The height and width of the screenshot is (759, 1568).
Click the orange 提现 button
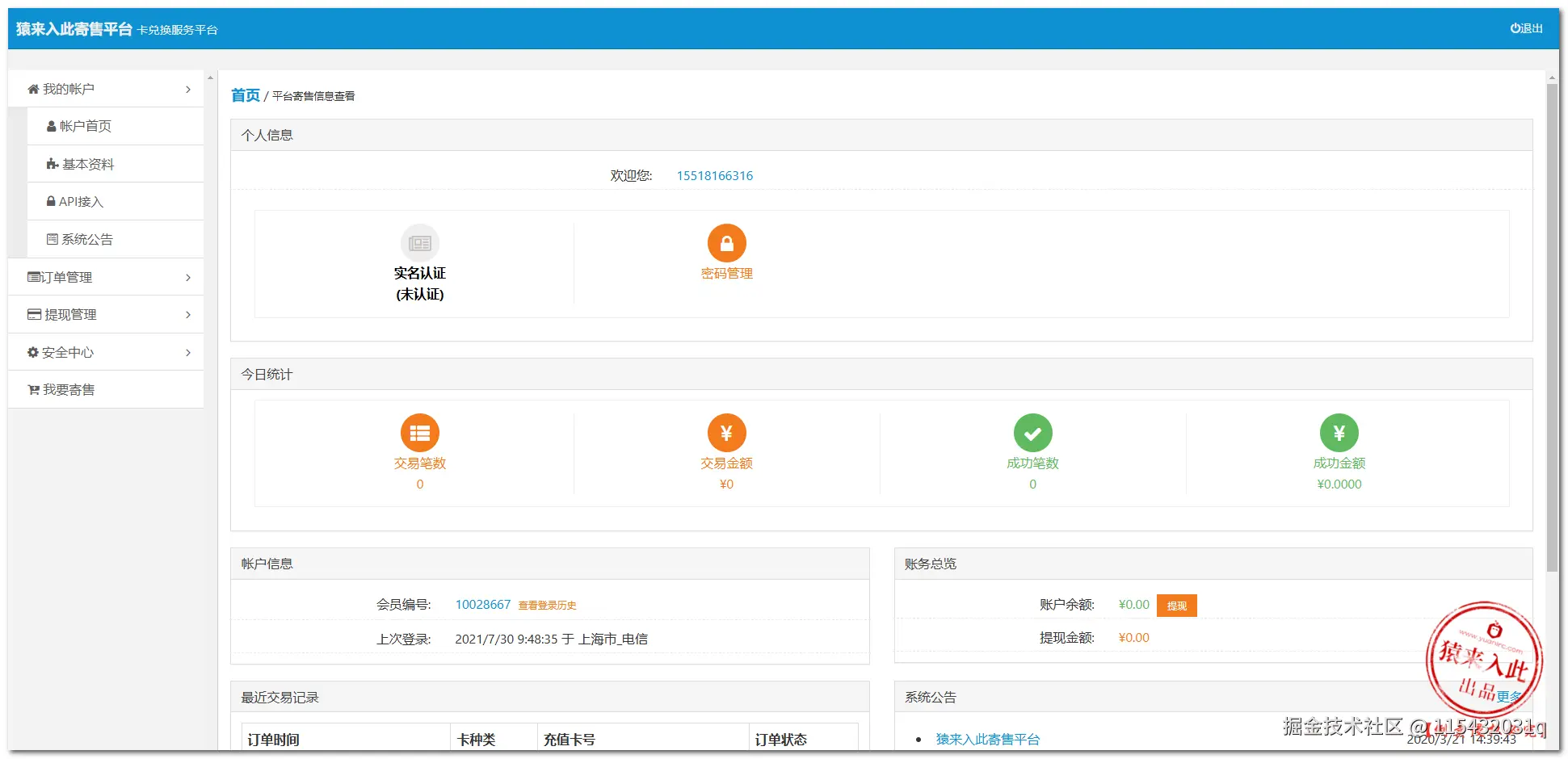coord(1177,606)
